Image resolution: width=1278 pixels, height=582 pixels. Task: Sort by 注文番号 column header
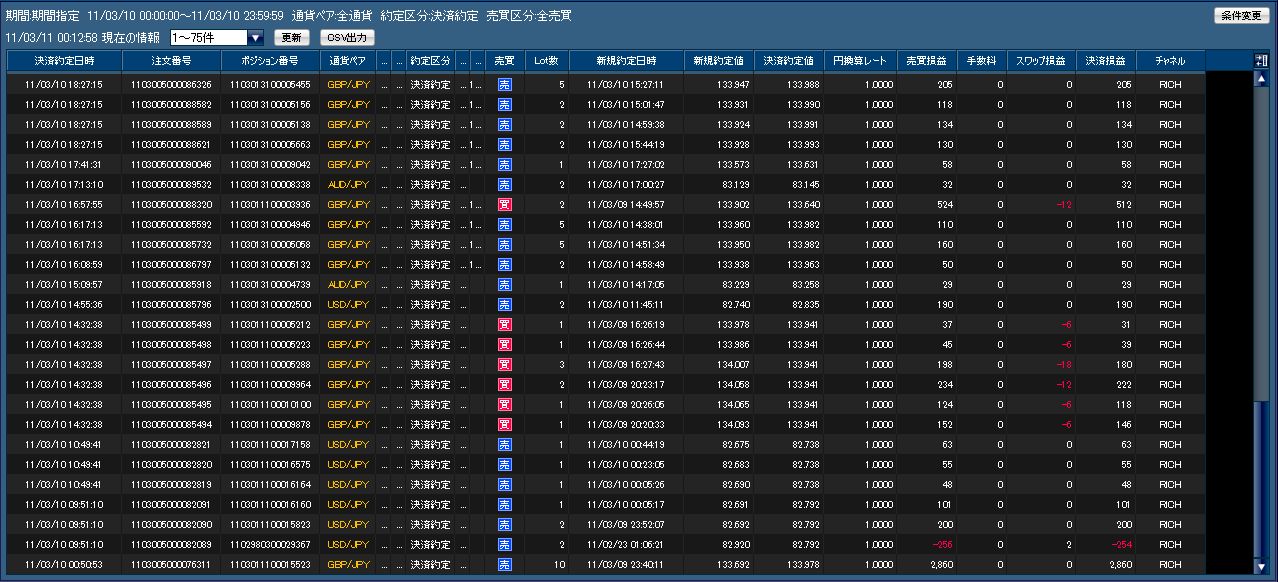[171, 61]
